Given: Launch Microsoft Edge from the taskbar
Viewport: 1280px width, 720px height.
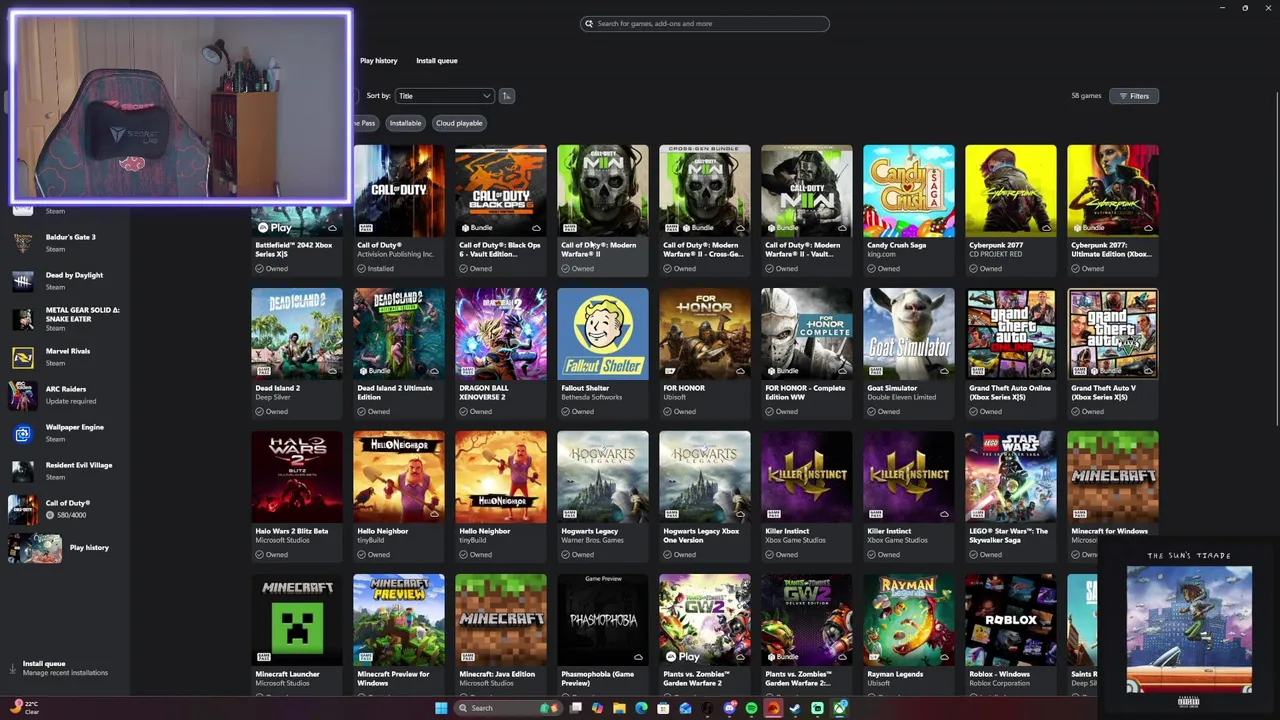Looking at the screenshot, I should (641, 708).
